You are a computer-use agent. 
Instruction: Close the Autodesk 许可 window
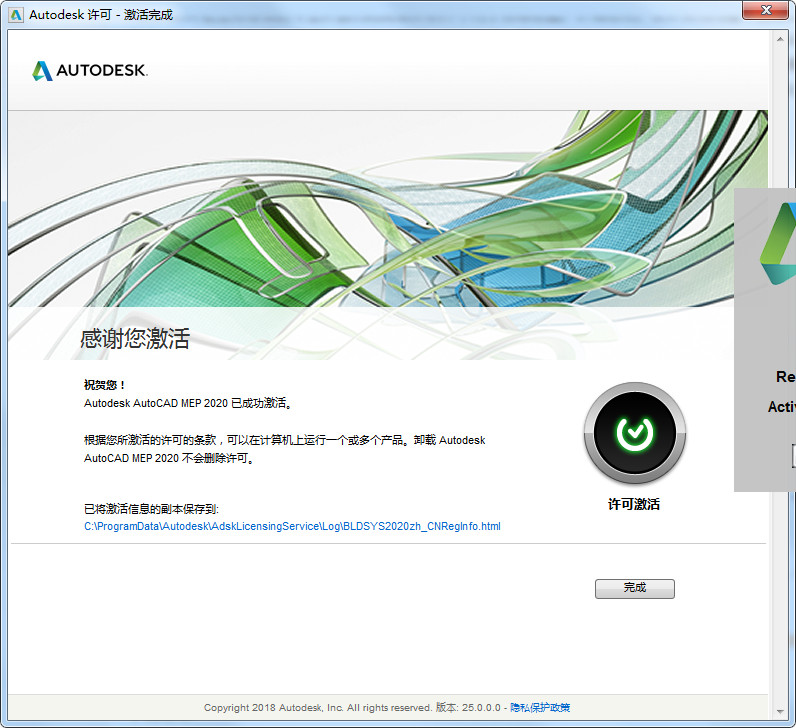click(767, 10)
